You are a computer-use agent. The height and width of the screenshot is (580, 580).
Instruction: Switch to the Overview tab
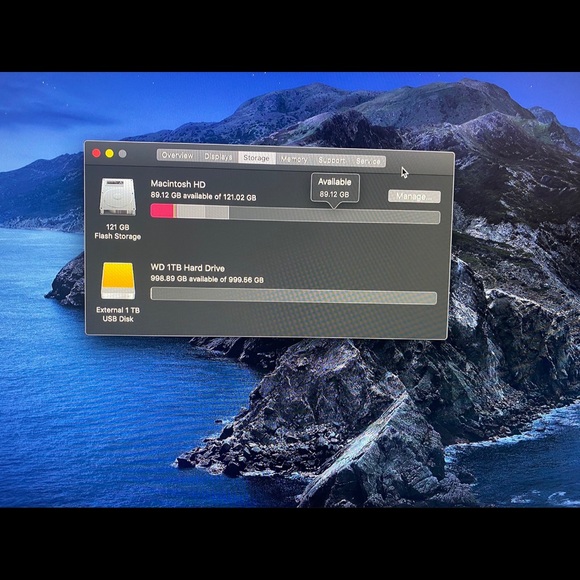178,155
